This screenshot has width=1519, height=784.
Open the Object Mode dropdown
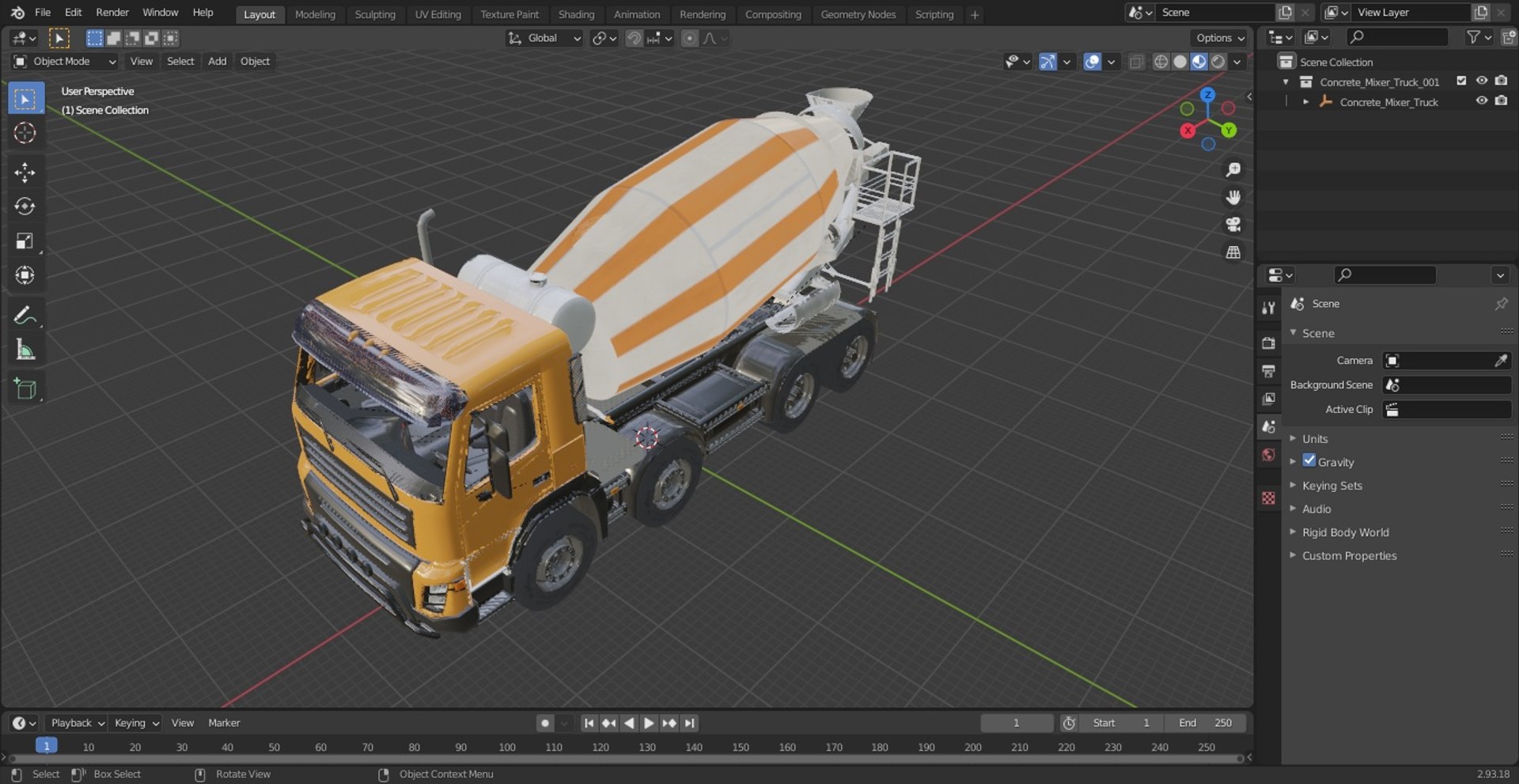point(65,62)
